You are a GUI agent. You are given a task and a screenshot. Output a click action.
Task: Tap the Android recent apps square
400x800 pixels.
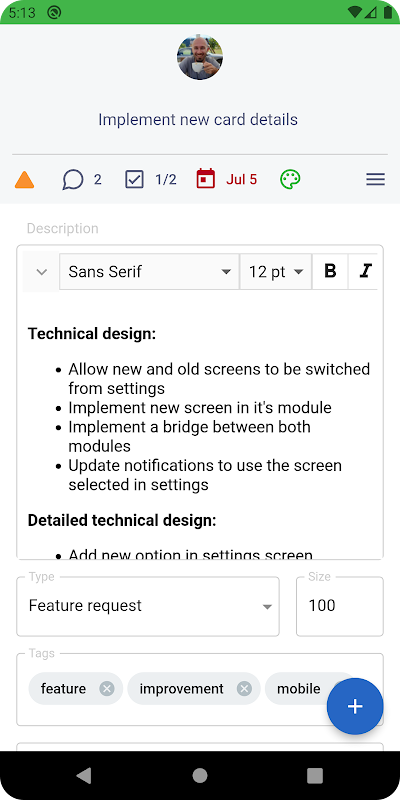tap(315, 776)
